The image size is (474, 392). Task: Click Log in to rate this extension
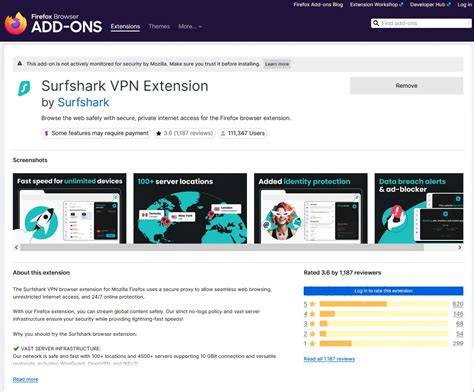coord(383,291)
